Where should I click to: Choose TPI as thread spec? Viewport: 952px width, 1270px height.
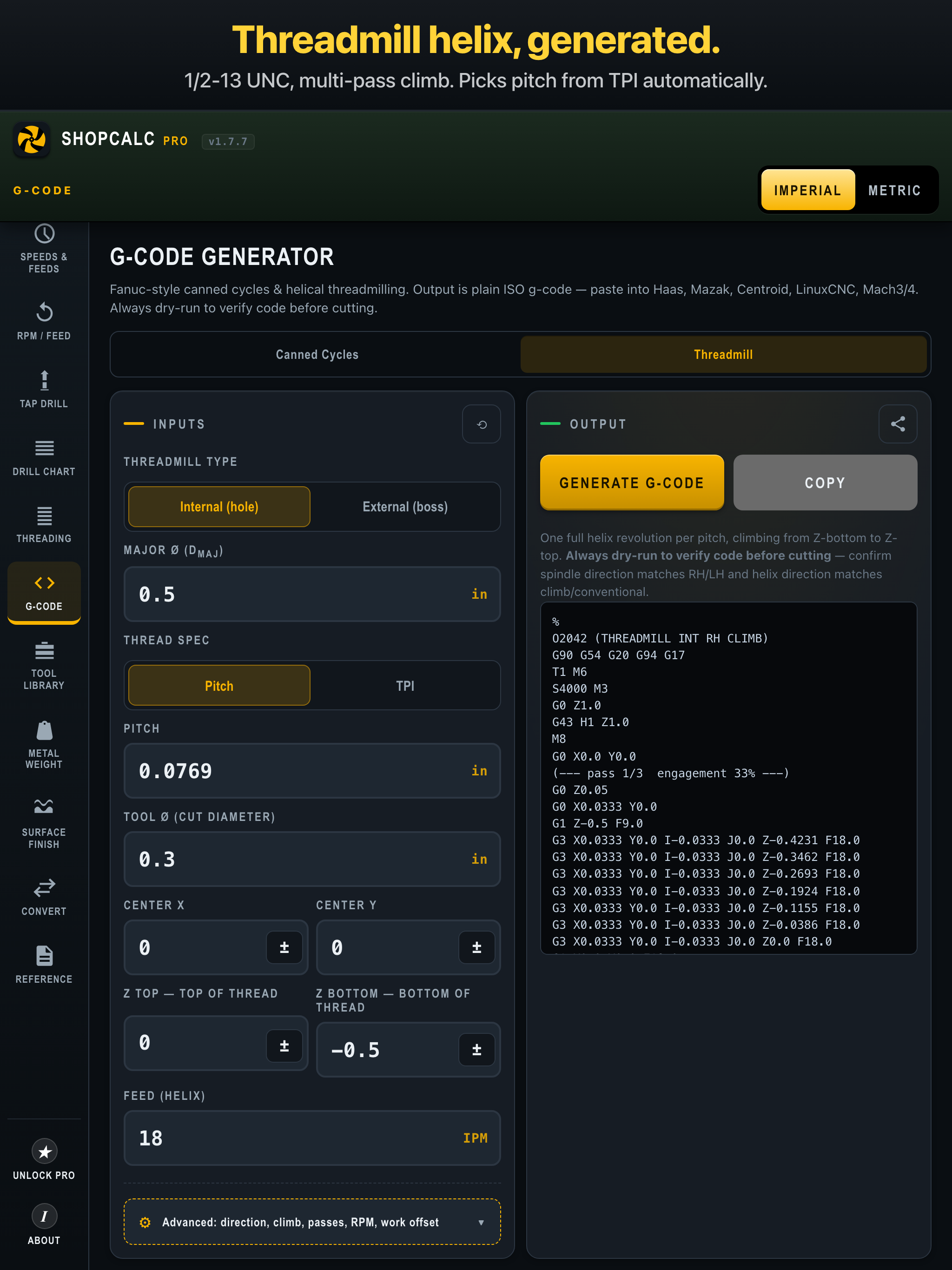405,686
